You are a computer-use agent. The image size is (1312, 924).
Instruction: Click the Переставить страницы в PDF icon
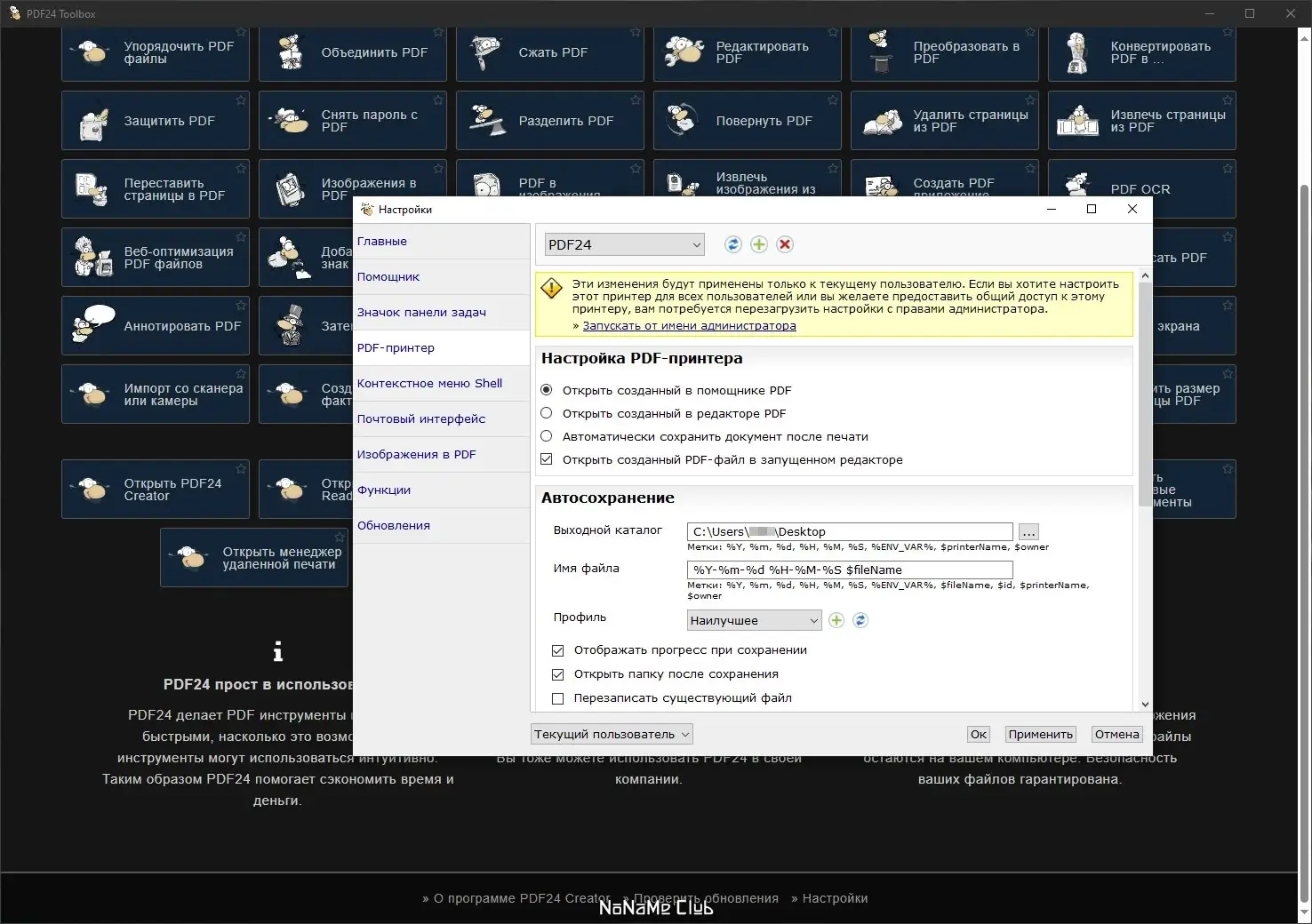point(92,189)
